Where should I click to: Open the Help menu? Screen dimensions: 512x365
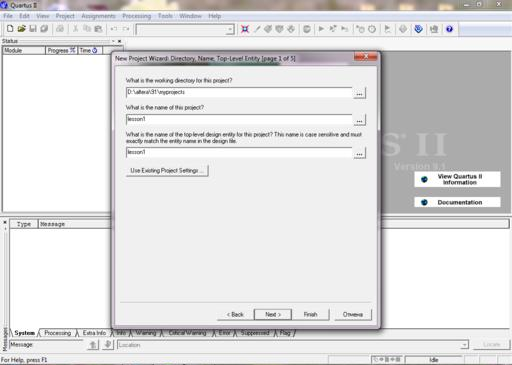point(215,16)
